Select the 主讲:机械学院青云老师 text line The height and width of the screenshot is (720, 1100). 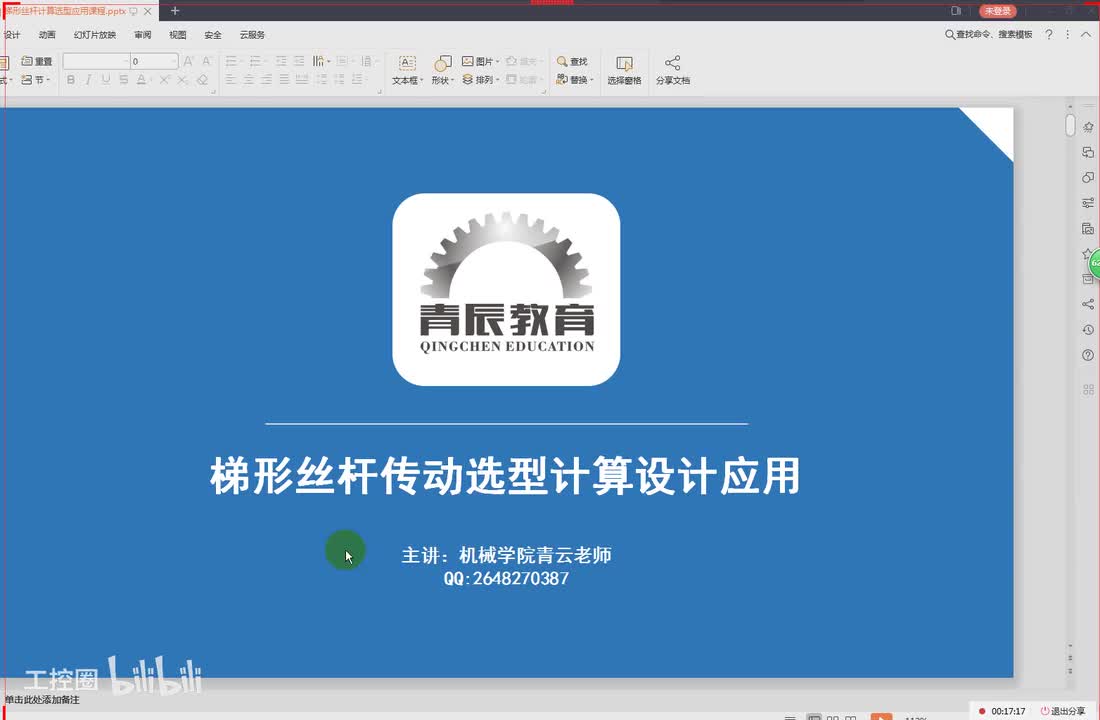pos(506,555)
